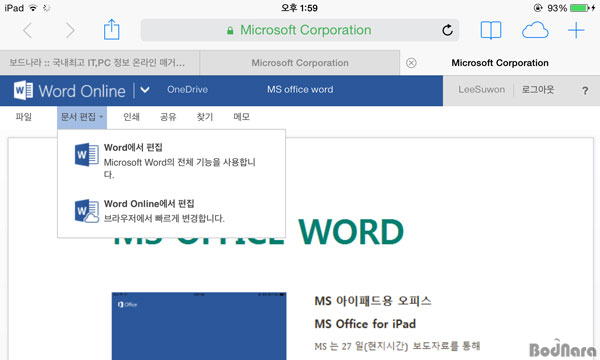Open Safari bookmarks book icon
Screen dimensions: 600x360
tap(491, 30)
